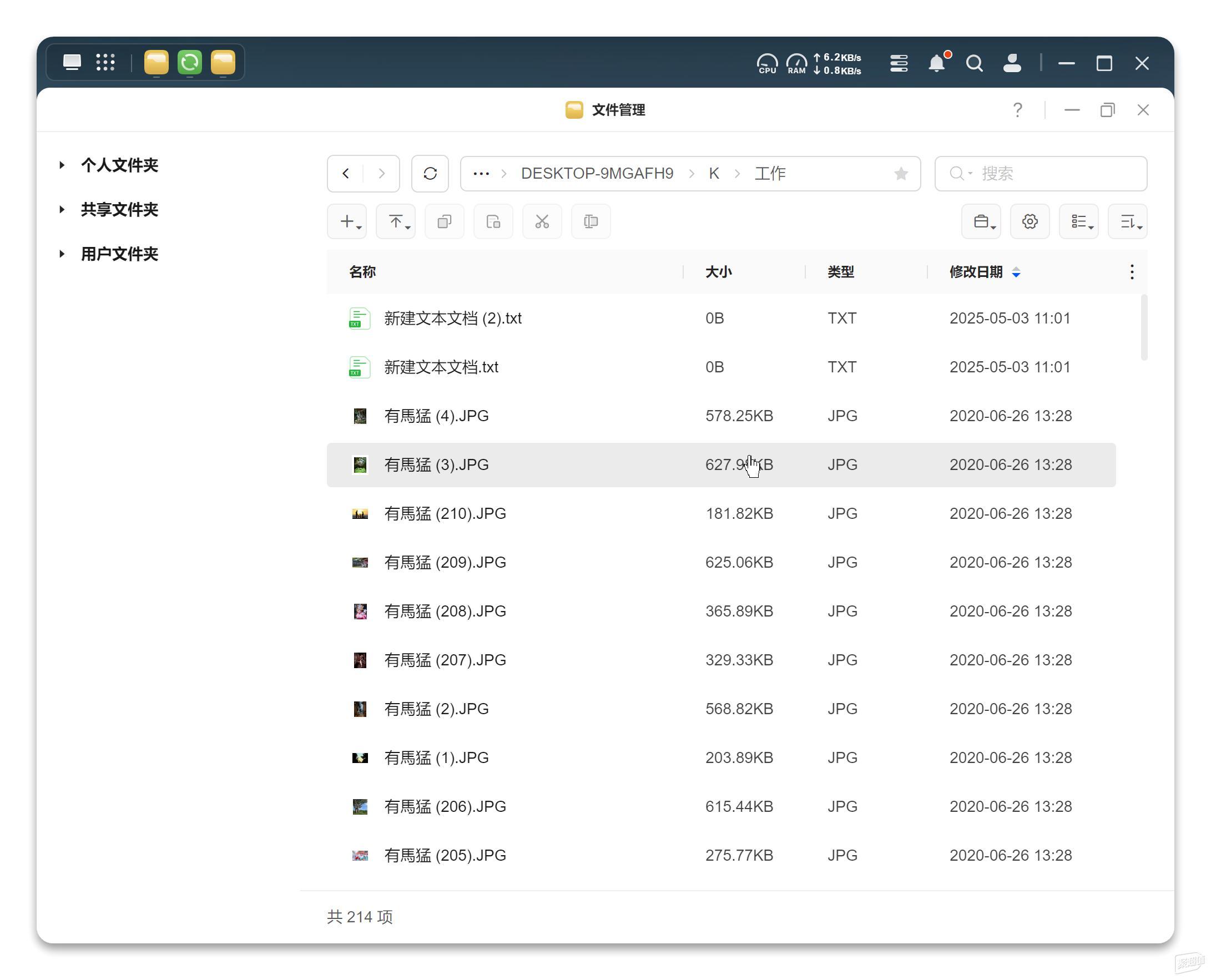1211x980 pixels.
Task: Expand hidden path with ellipsis breadcrumb
Action: pyautogui.click(x=481, y=173)
